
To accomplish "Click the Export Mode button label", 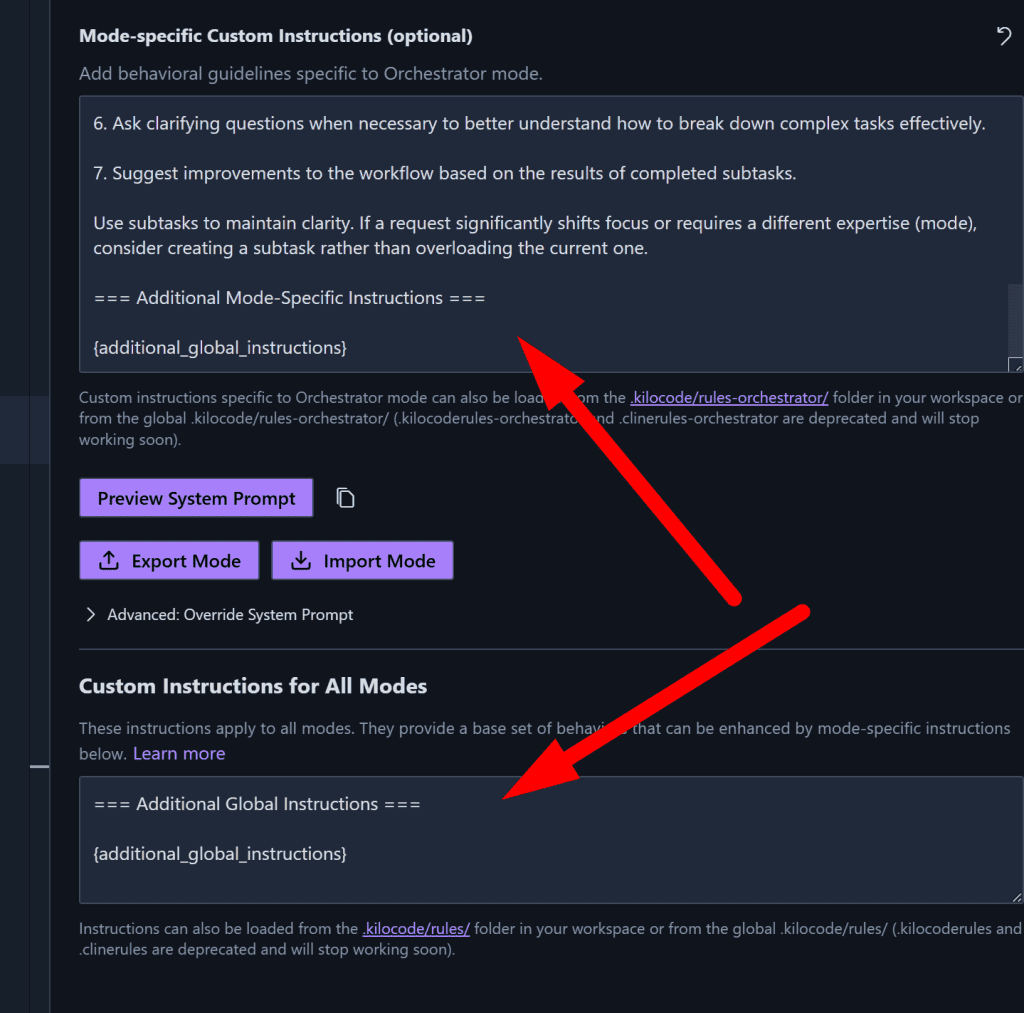I will coord(186,561).
